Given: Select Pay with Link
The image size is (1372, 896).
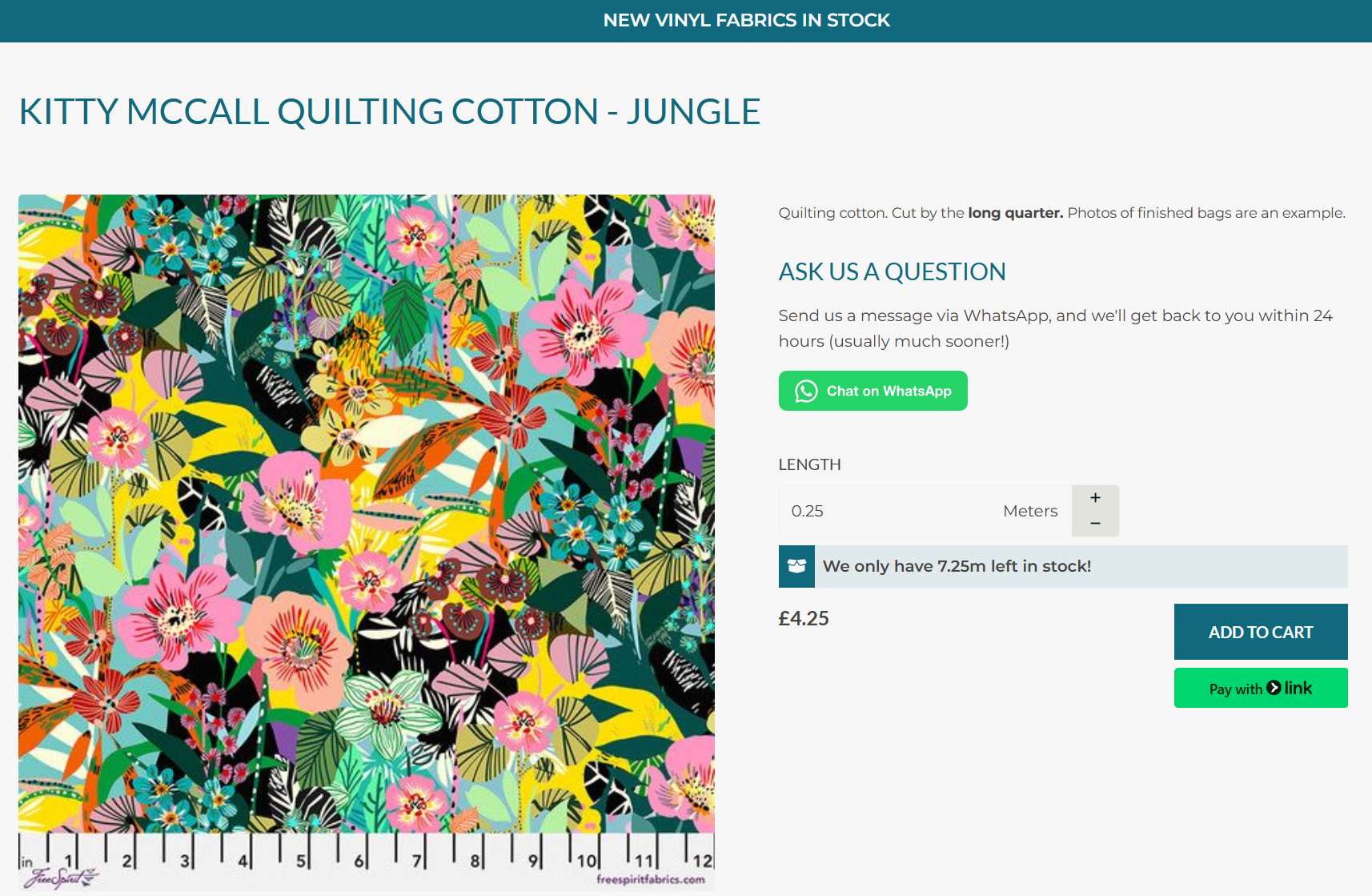Looking at the screenshot, I should 1259,687.
